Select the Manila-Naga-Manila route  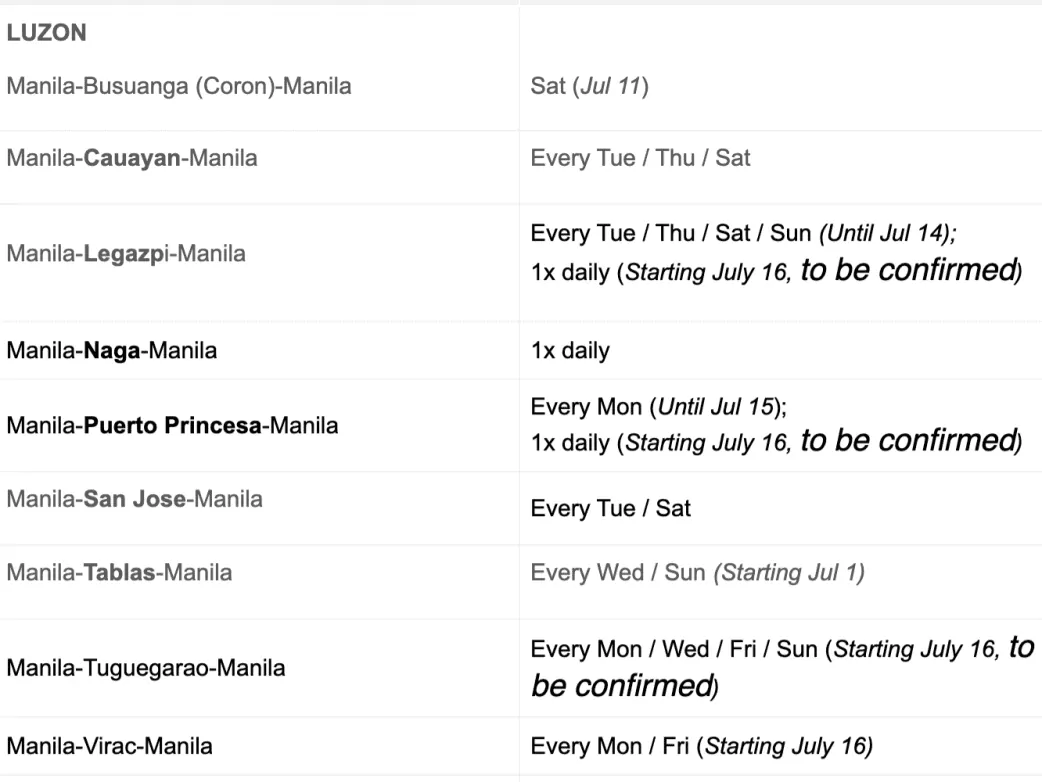click(112, 351)
